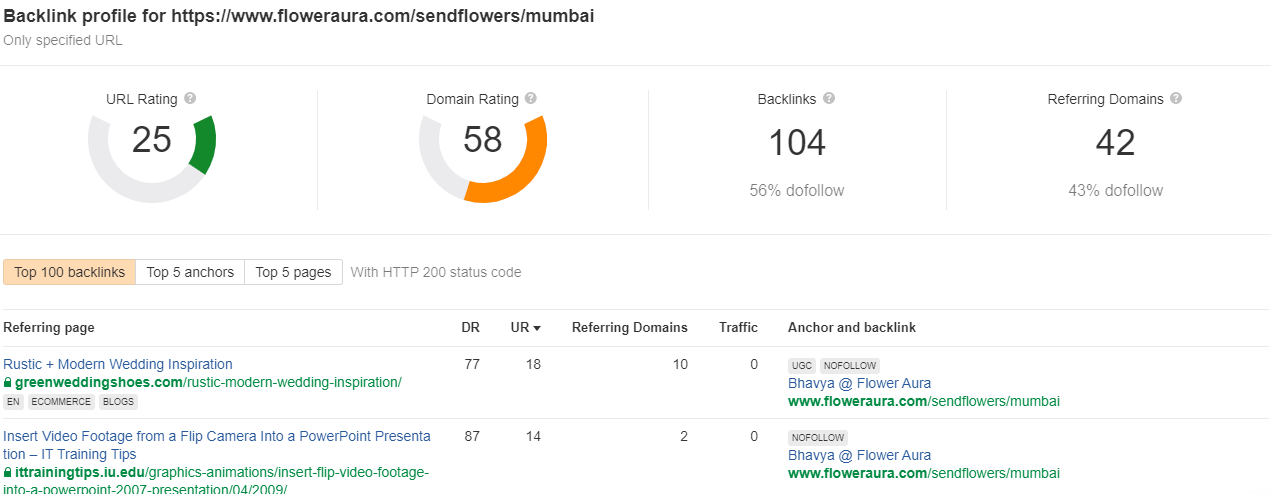Click the Domain Rating help icon

tap(531, 99)
